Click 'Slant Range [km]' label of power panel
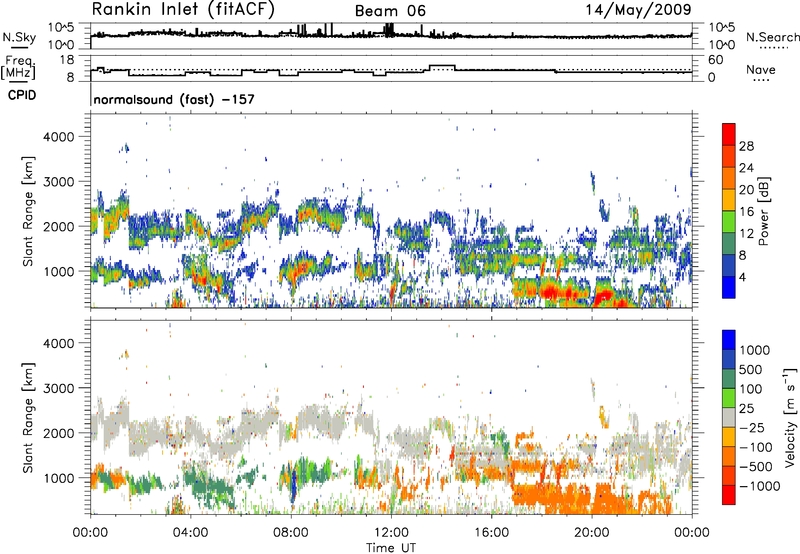 (x=28, y=211)
